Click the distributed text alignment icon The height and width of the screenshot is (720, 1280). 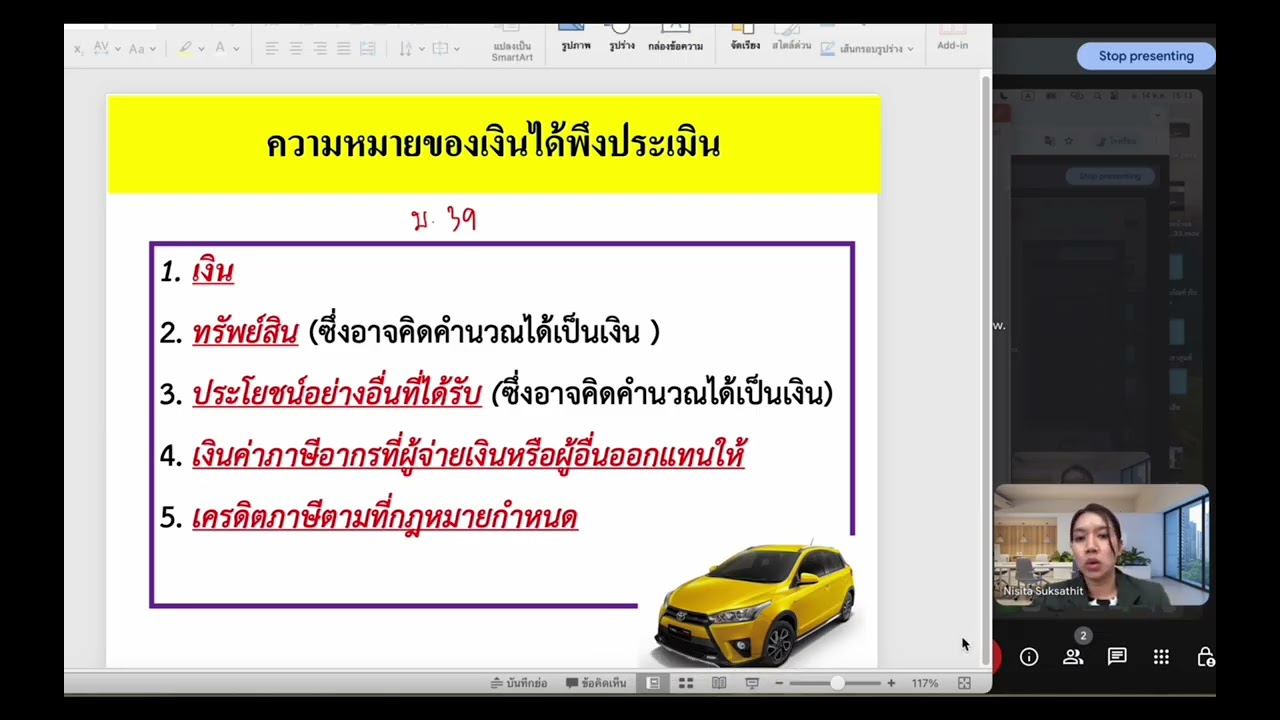tap(368, 48)
